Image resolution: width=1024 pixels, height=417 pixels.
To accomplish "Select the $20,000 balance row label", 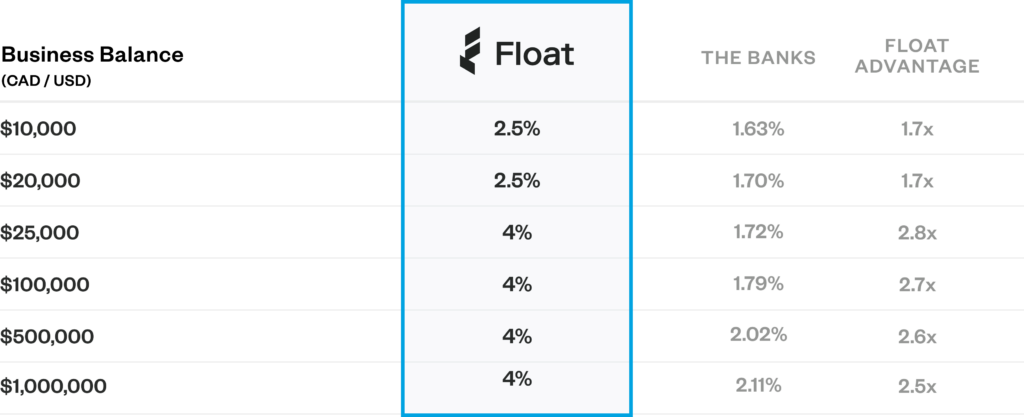I will (40, 181).
